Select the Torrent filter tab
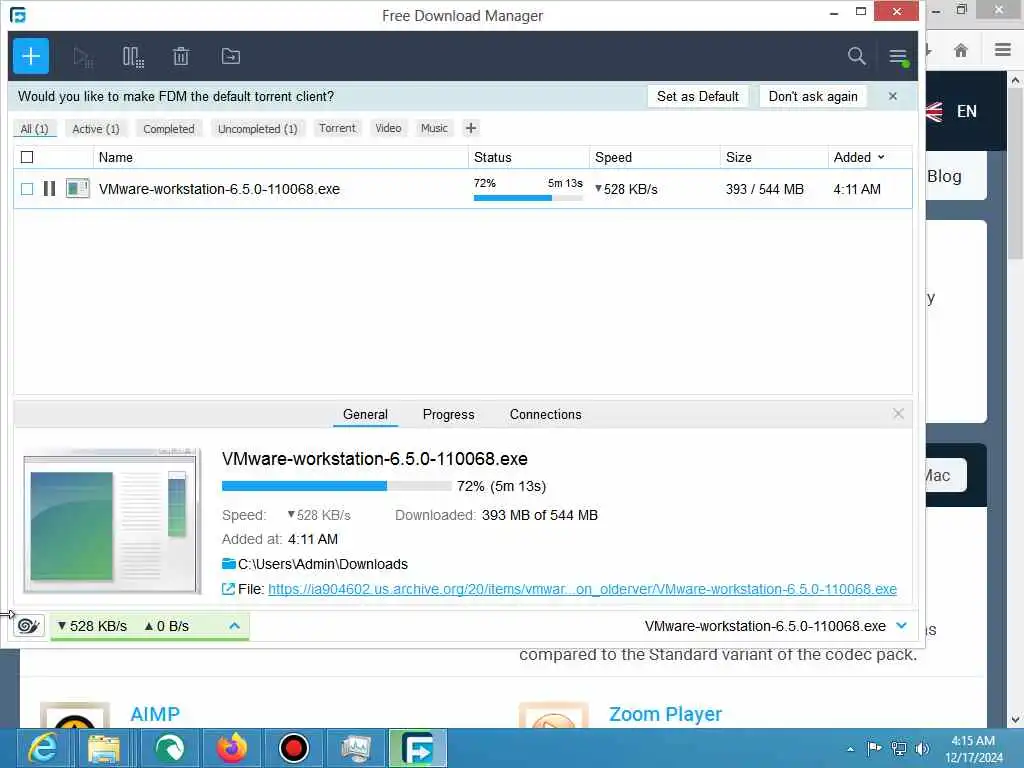The height and width of the screenshot is (768, 1024). tap(338, 128)
